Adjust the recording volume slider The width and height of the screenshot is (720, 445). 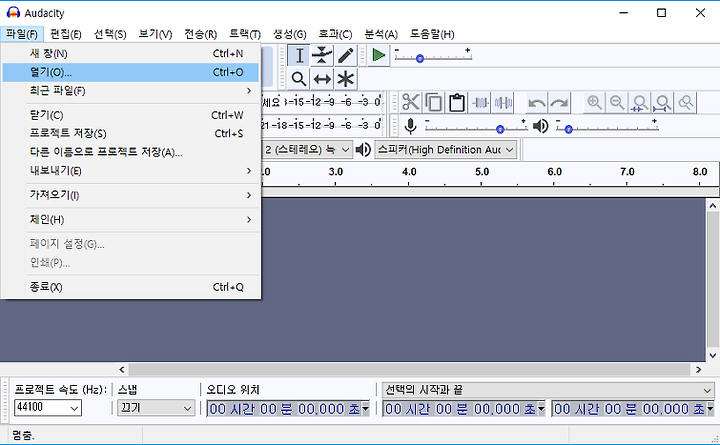point(475,127)
